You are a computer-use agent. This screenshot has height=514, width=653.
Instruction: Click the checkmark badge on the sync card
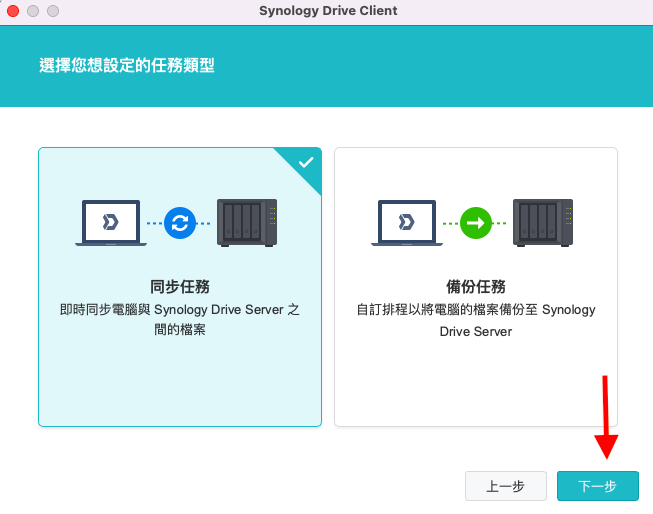(x=306, y=162)
